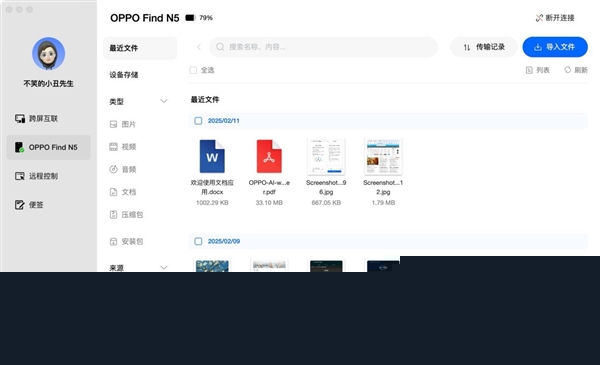Check the 全选 select-all checkbox

(x=193, y=70)
